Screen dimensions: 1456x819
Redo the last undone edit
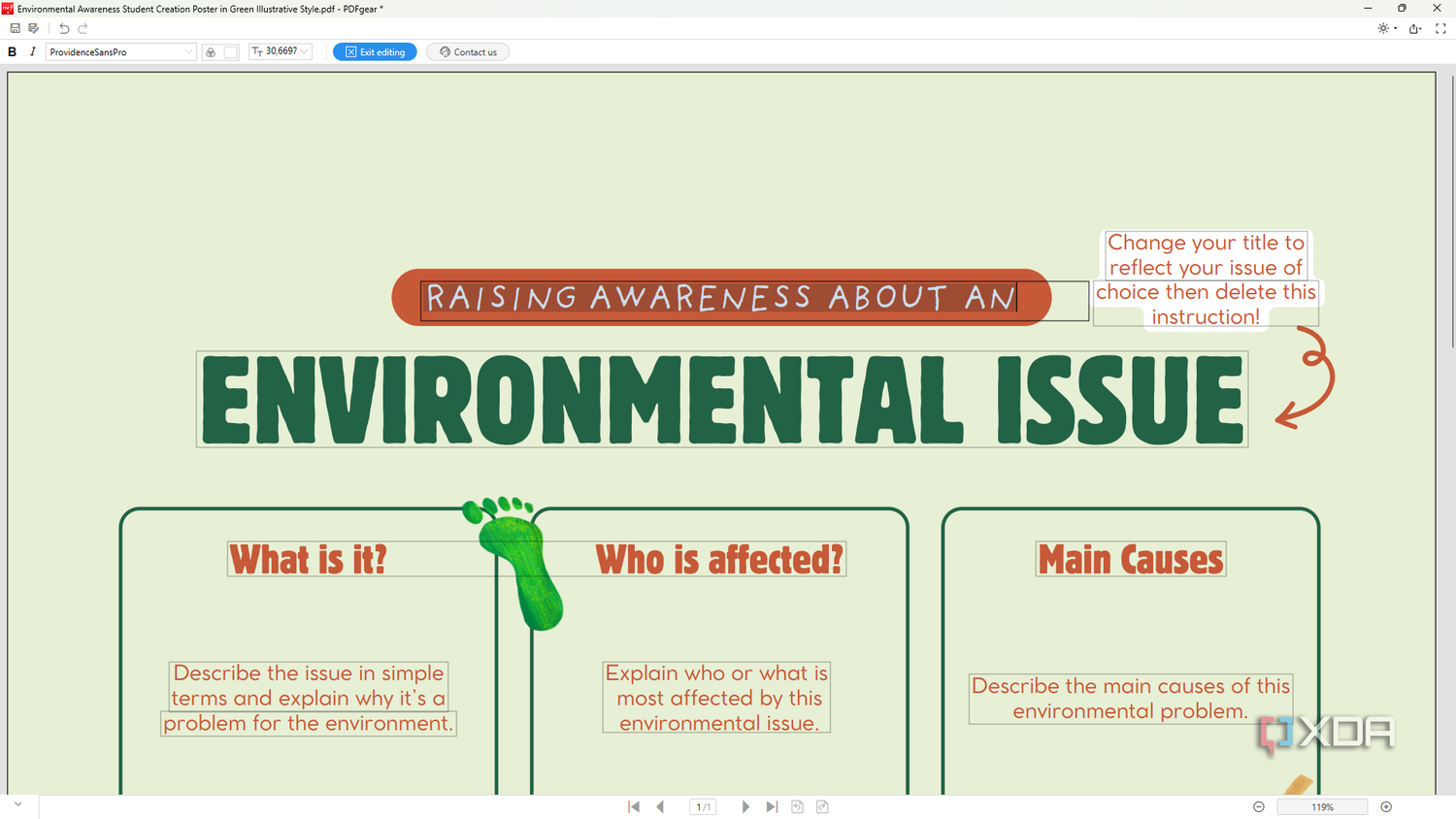coord(83,29)
